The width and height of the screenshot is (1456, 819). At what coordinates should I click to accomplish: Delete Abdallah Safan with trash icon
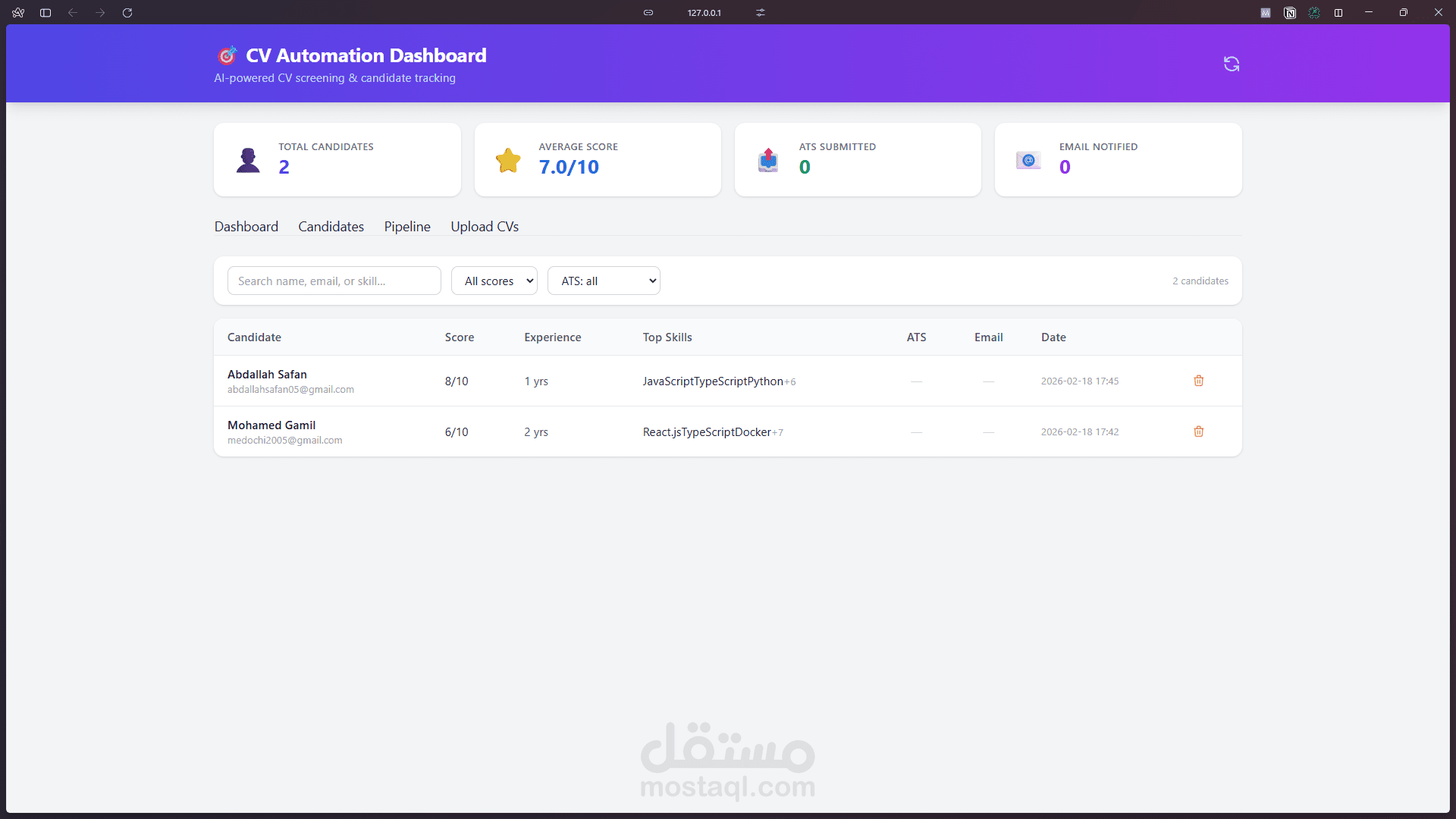tap(1199, 381)
